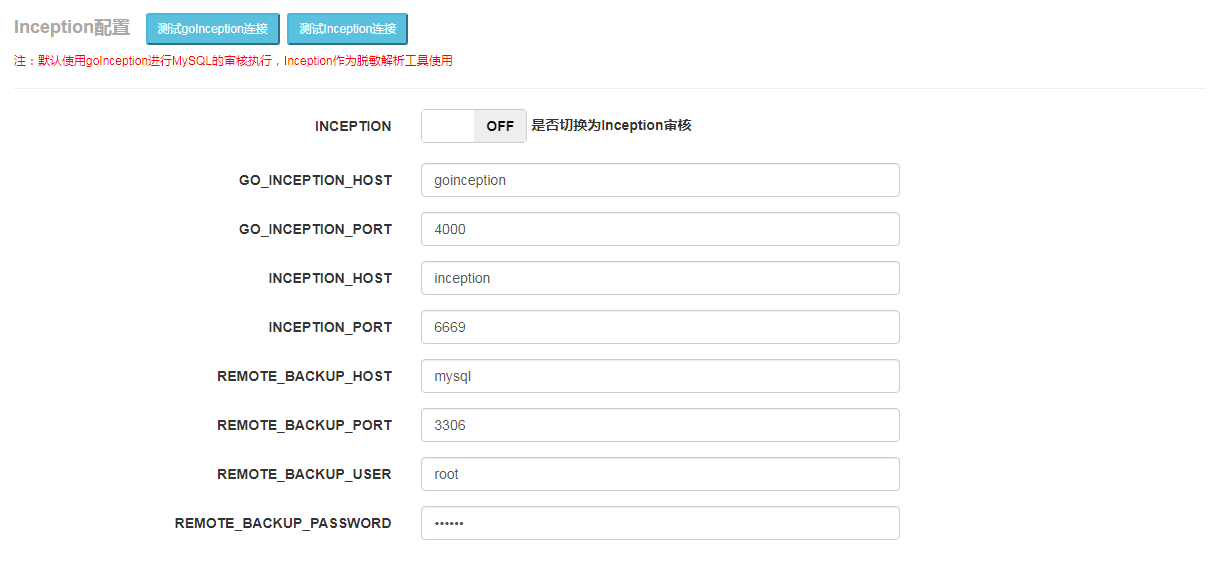
Task: Focus the REMOTE_BACKUP_HOST field with mysql
Action: tap(660, 376)
